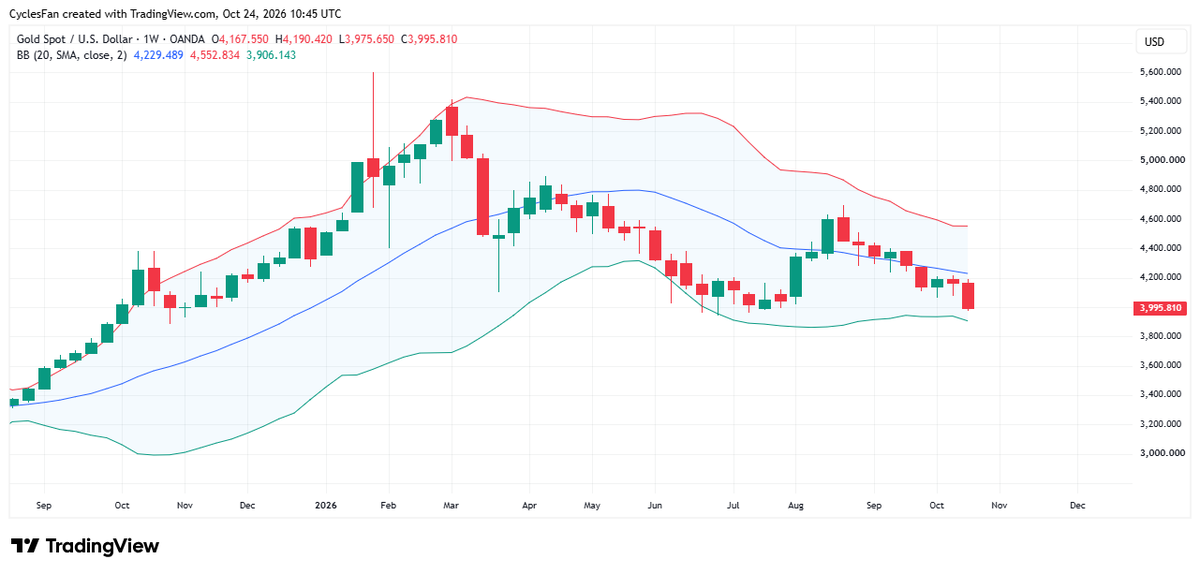Click the 3,200.000 price axis label
Viewport: 1200px width, 574px height.
click(1162, 424)
